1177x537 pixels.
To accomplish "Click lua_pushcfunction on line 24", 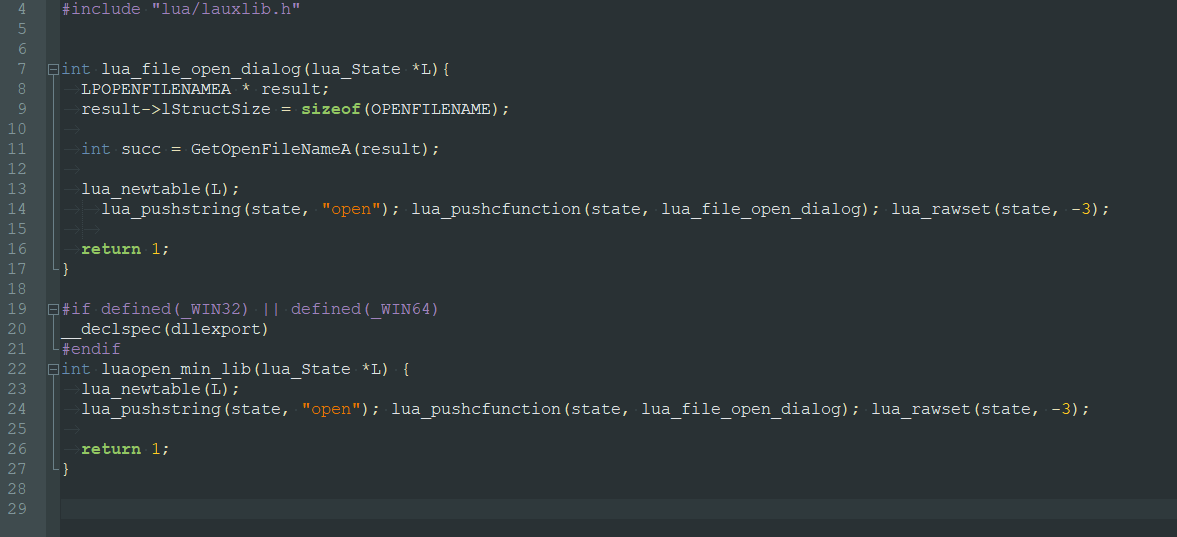I will [476, 409].
